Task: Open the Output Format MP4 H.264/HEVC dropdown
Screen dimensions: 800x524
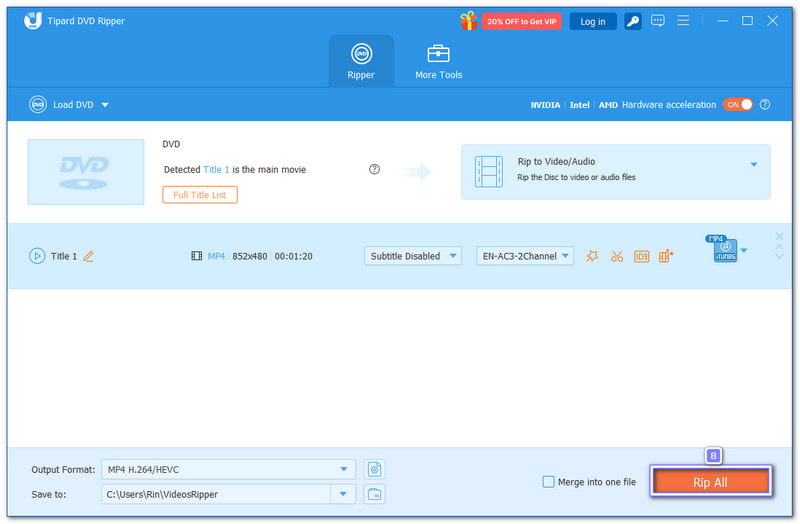Action: 228,469
